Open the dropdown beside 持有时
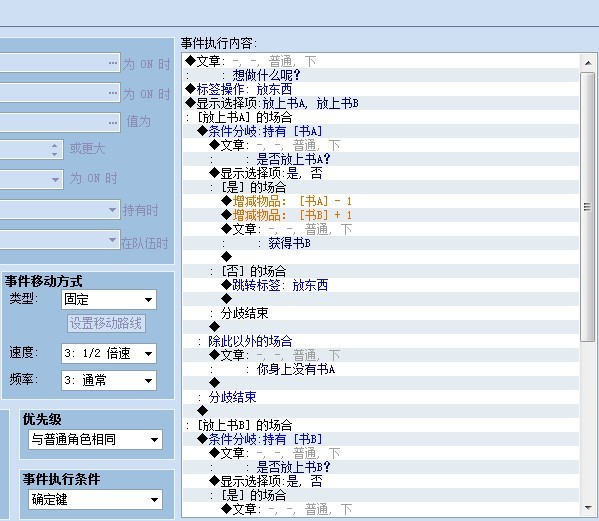 coord(112,210)
